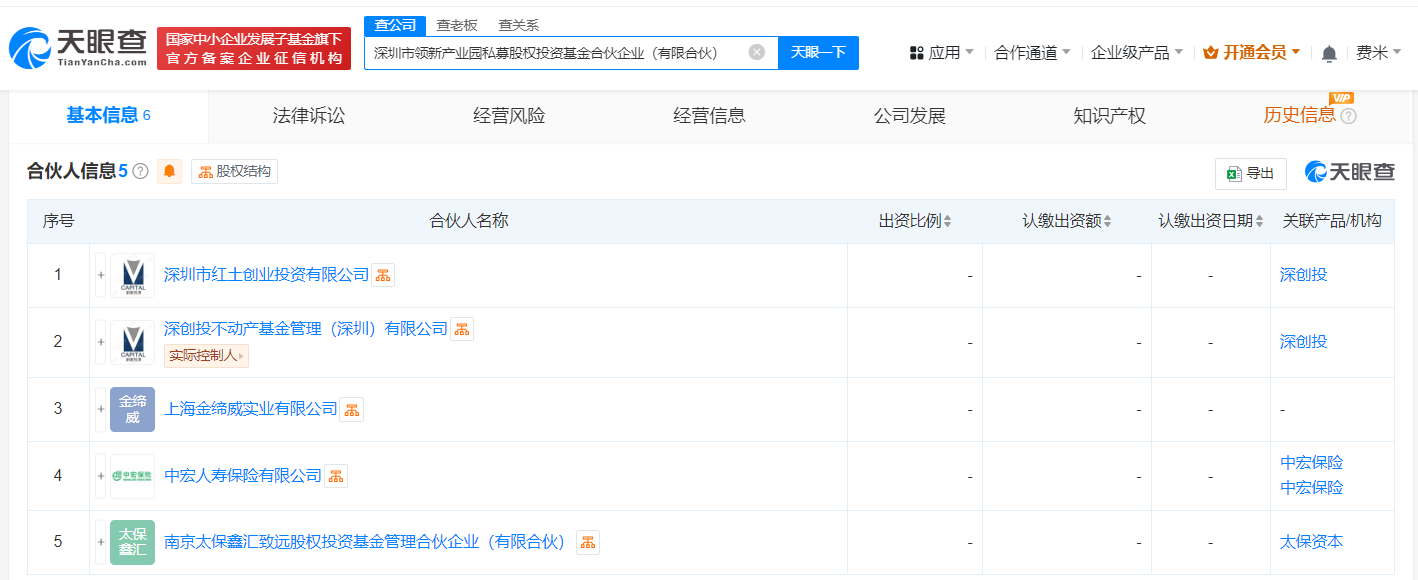Select 查公司 search mode

[395, 26]
